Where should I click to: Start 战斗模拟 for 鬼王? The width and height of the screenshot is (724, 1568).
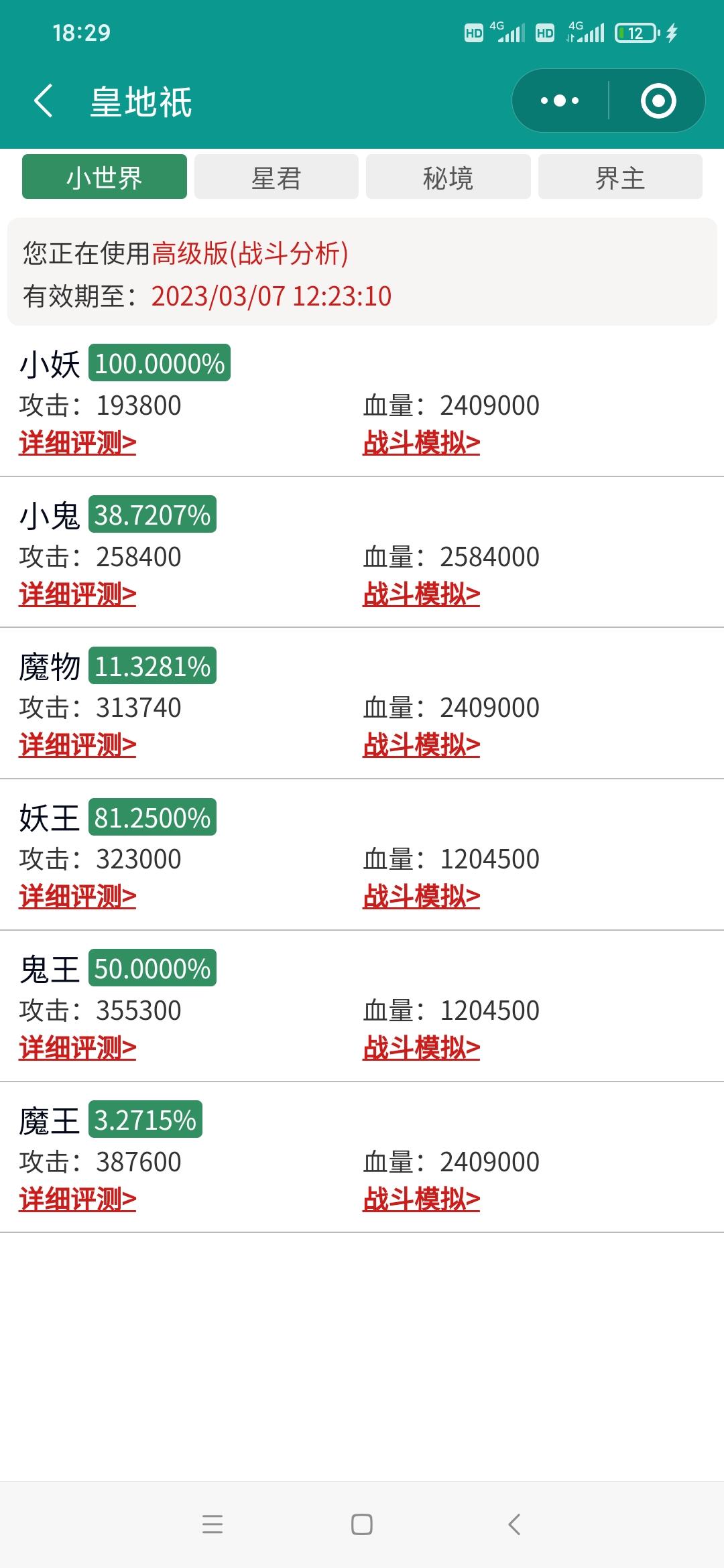click(x=422, y=1048)
